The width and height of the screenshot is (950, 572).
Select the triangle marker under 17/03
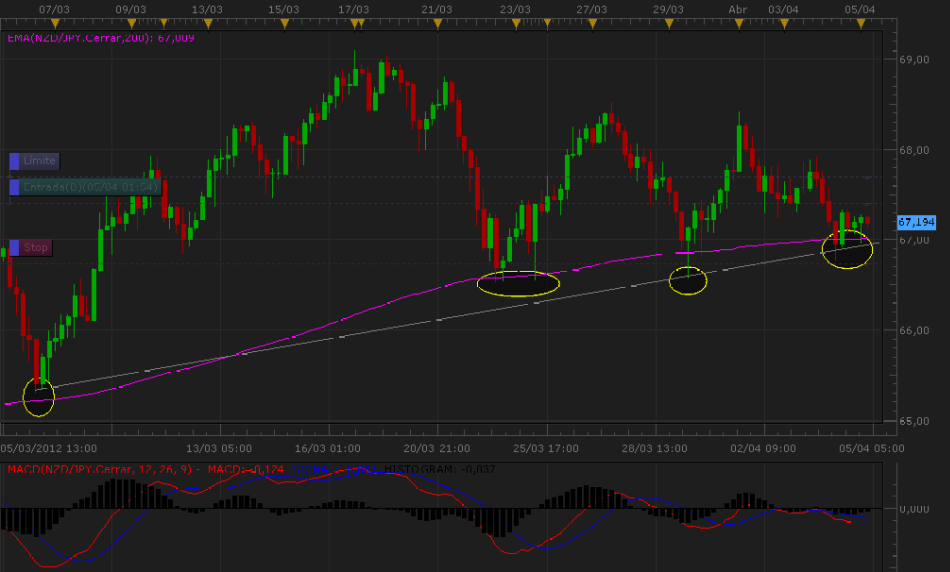tap(352, 21)
